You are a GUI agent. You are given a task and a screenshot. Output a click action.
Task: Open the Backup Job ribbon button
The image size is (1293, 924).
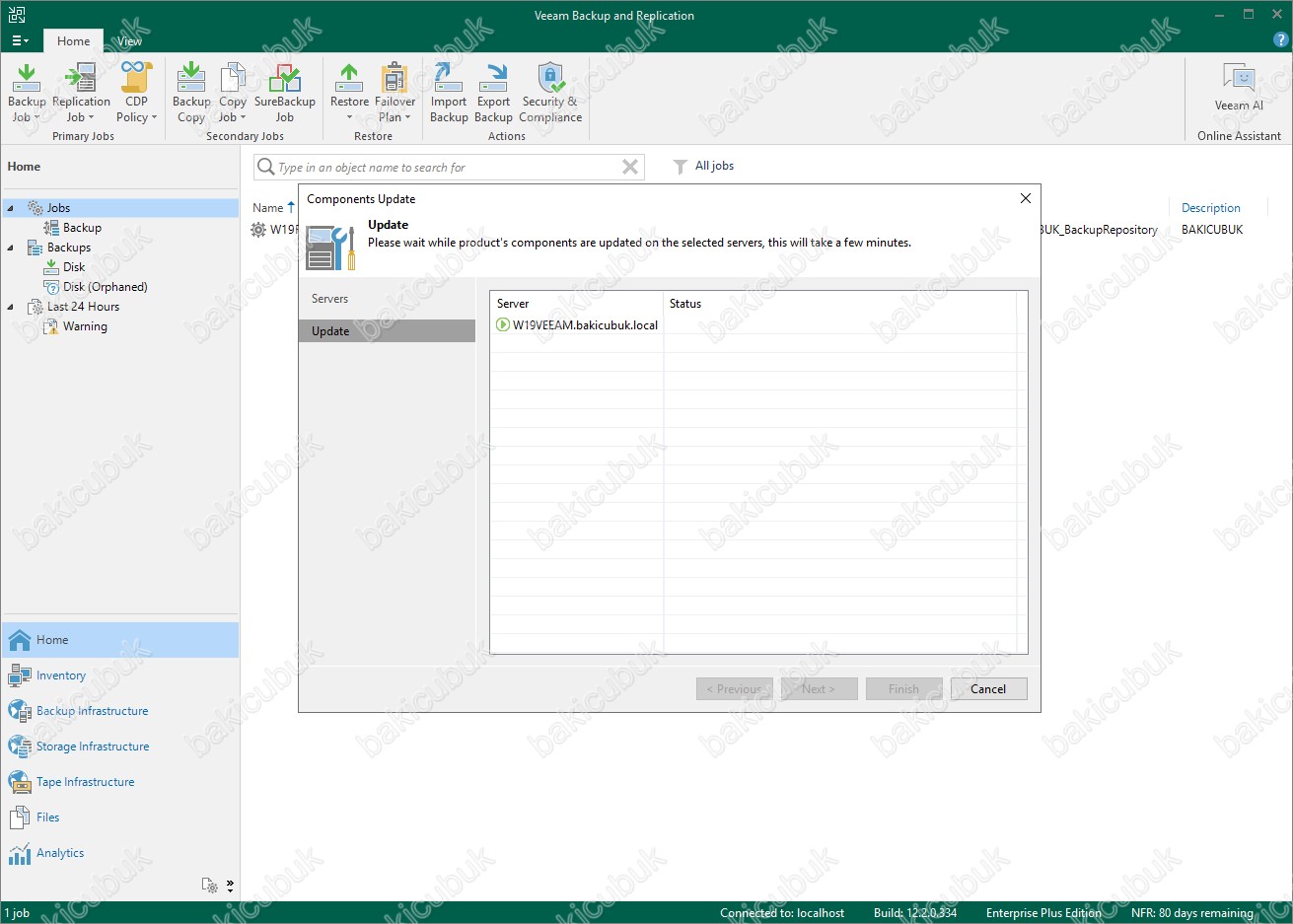[27, 94]
